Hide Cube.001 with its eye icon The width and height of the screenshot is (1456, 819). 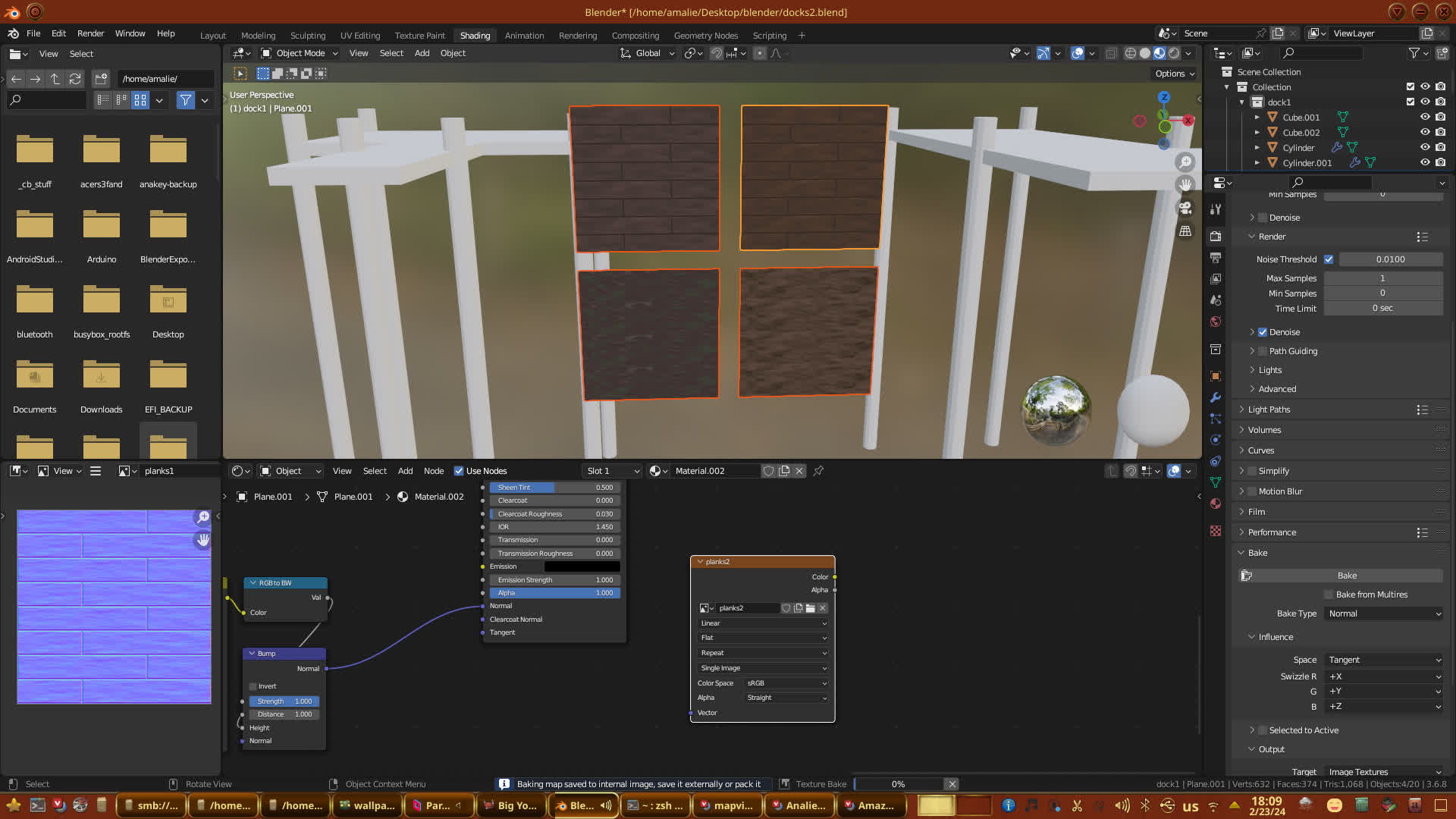point(1425,117)
